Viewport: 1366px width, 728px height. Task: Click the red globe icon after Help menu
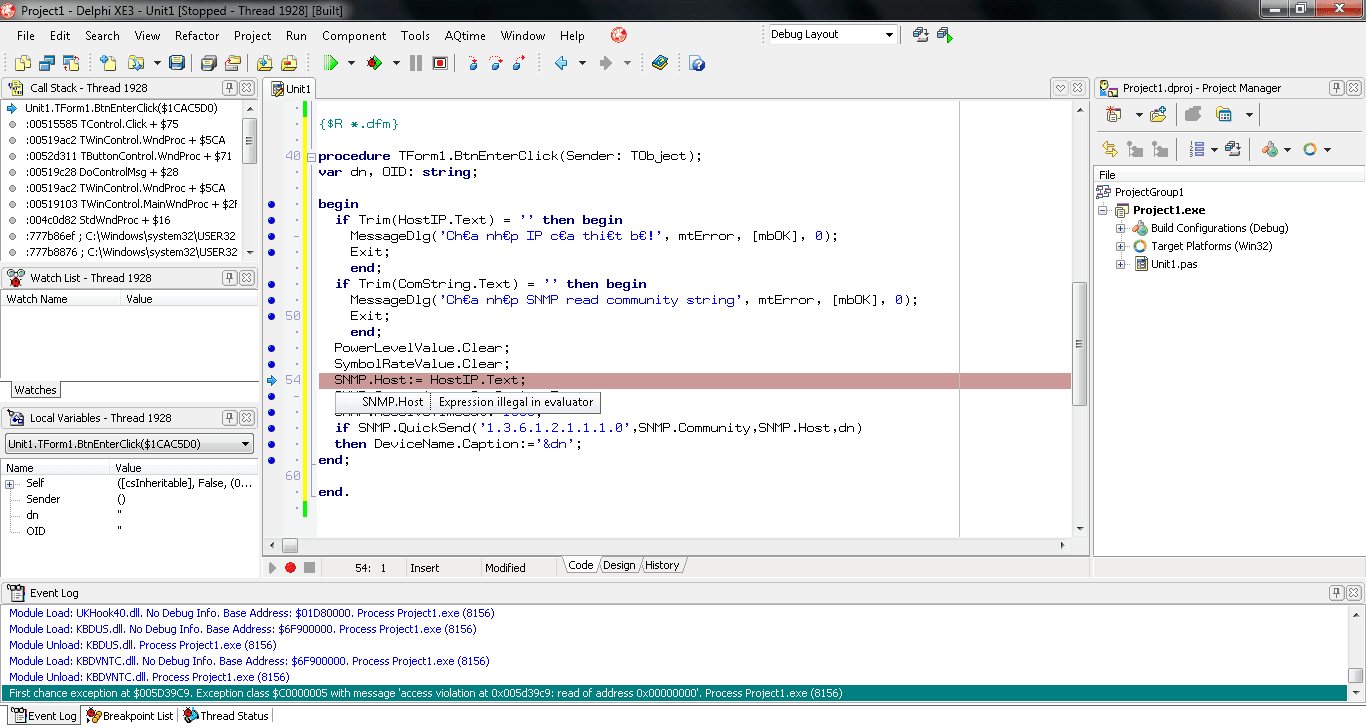(x=619, y=35)
